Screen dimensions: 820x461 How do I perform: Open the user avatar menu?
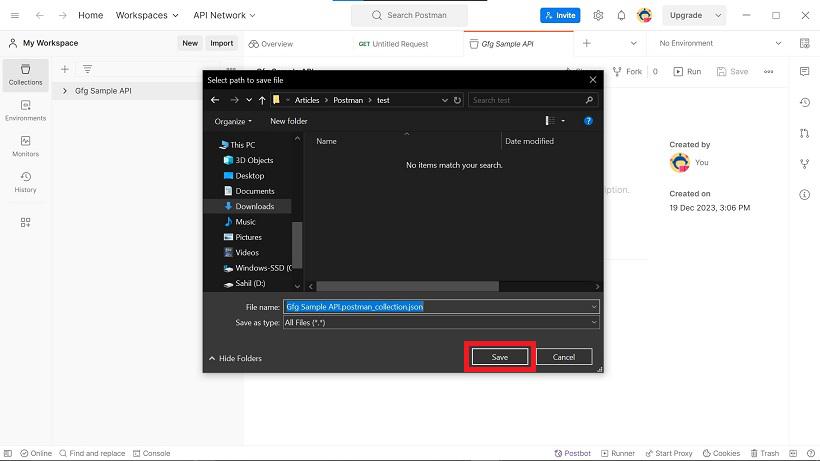pos(644,15)
